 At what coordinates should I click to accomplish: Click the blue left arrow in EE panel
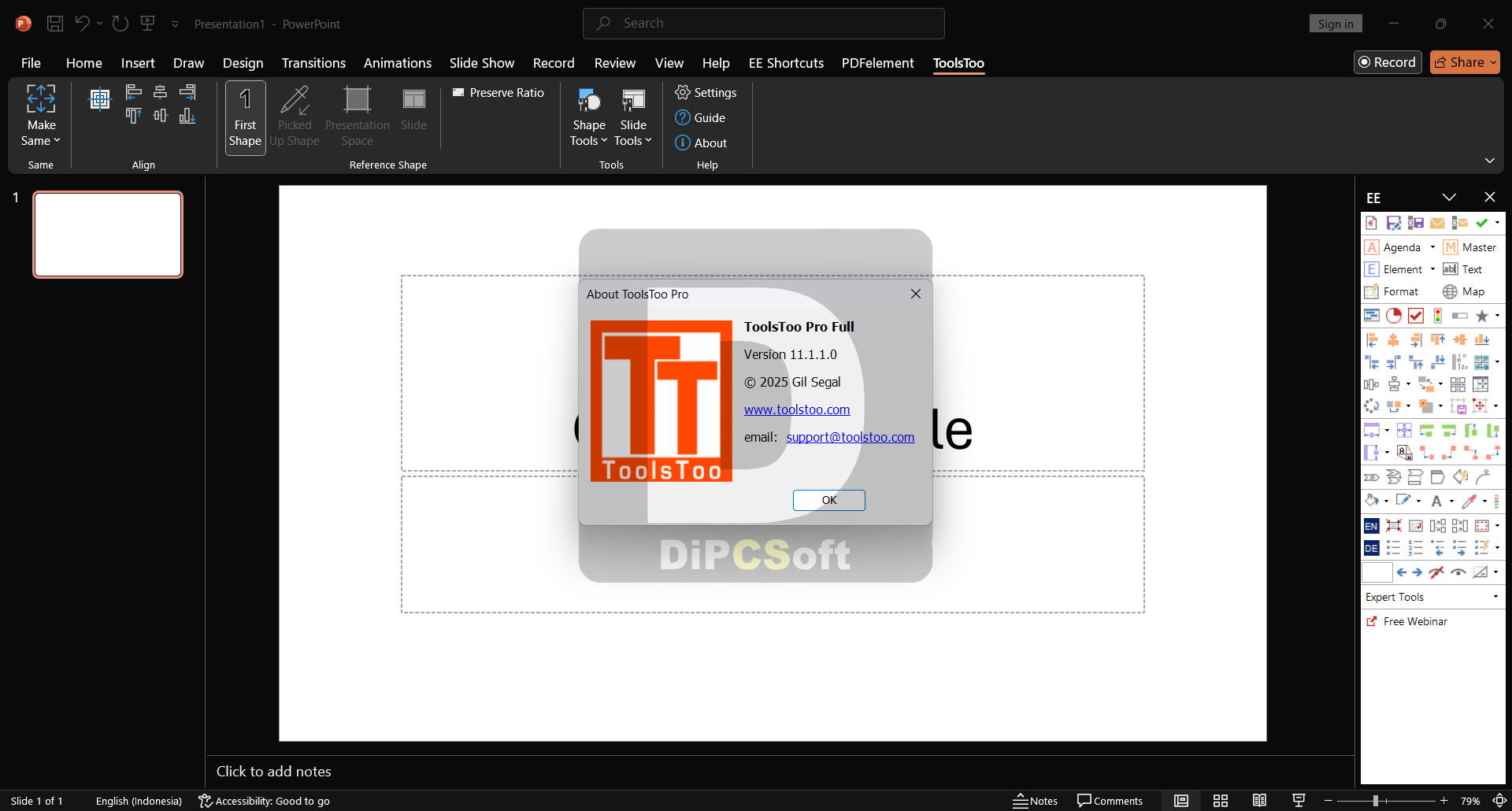coord(1402,572)
